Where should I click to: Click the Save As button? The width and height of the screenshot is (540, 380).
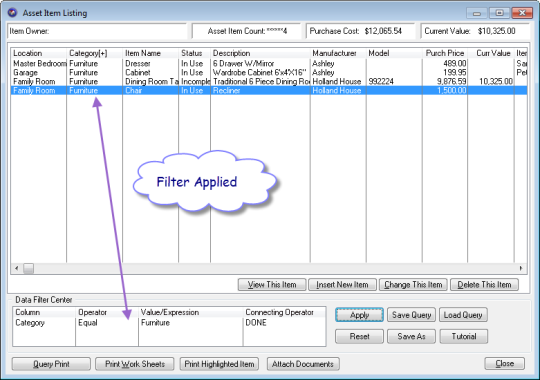click(411, 336)
